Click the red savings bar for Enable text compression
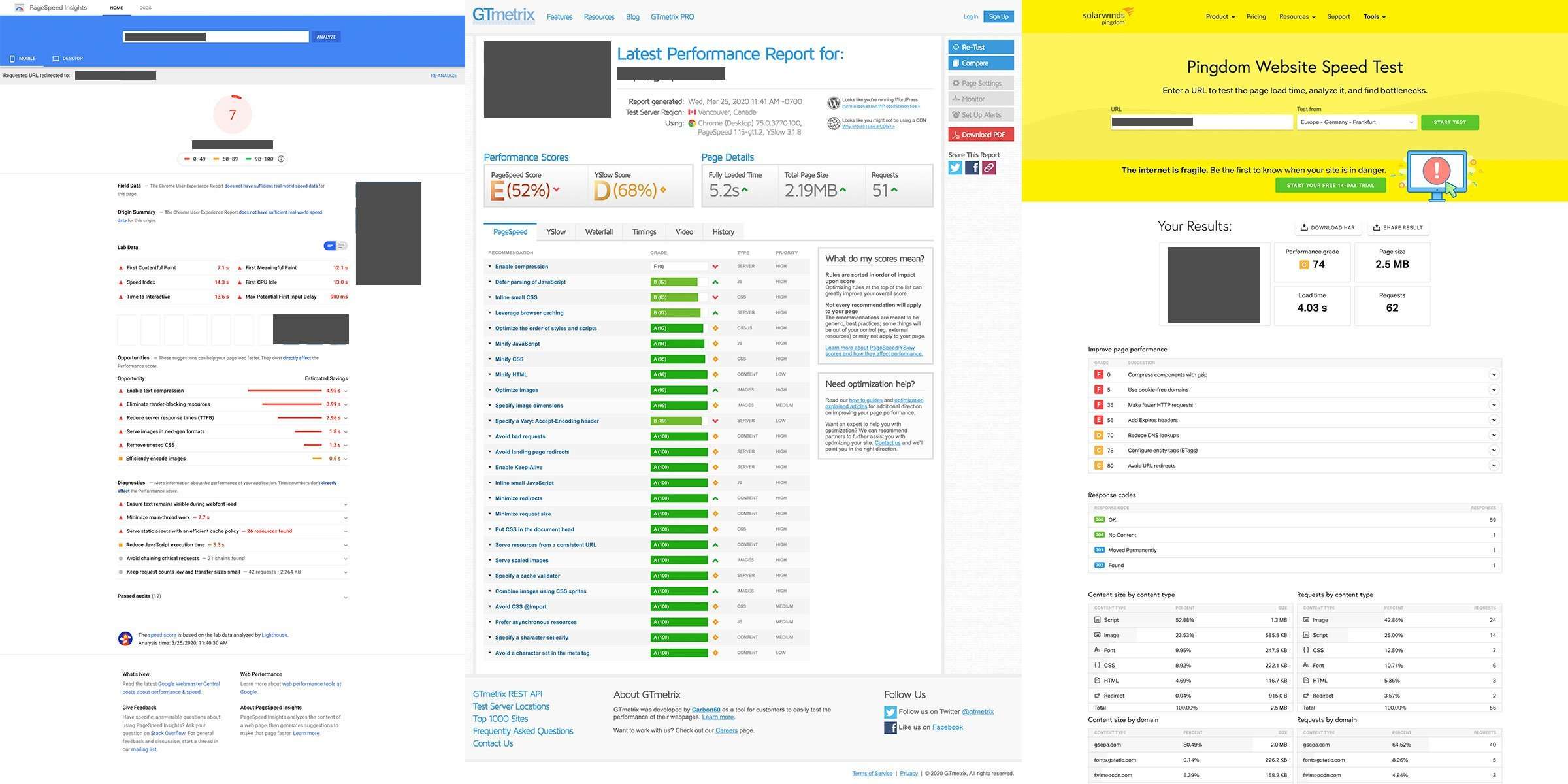Screen dimensions: 1568x784 pyautogui.click(x=284, y=391)
